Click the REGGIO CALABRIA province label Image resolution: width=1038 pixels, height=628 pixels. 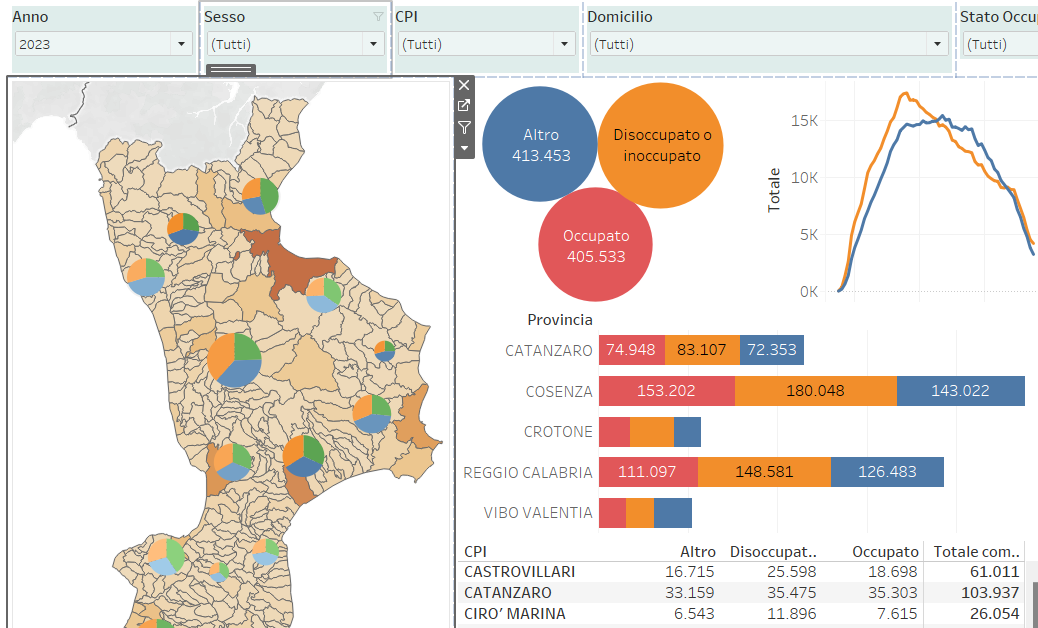528,472
